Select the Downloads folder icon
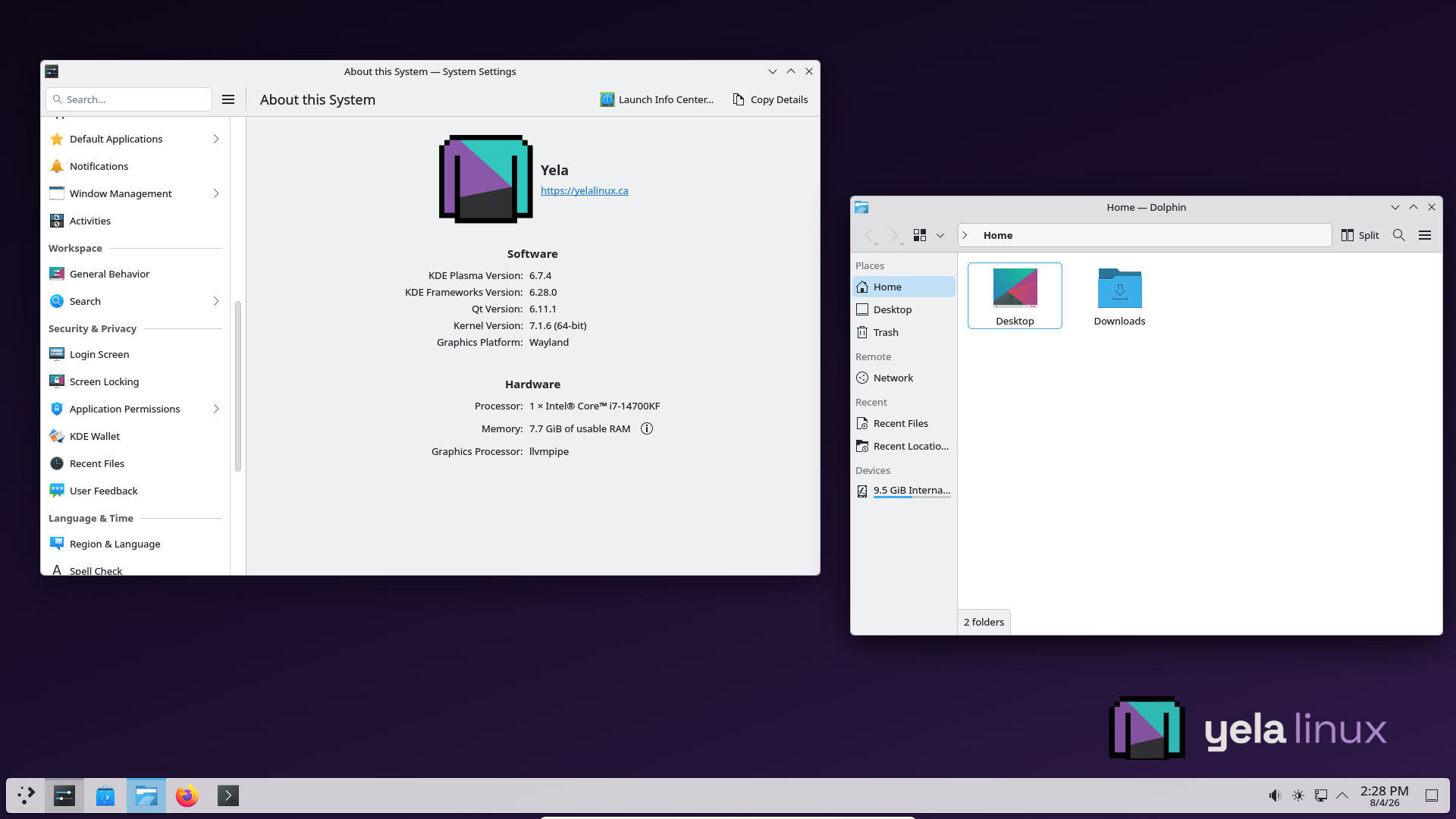1456x819 pixels. [x=1119, y=288]
